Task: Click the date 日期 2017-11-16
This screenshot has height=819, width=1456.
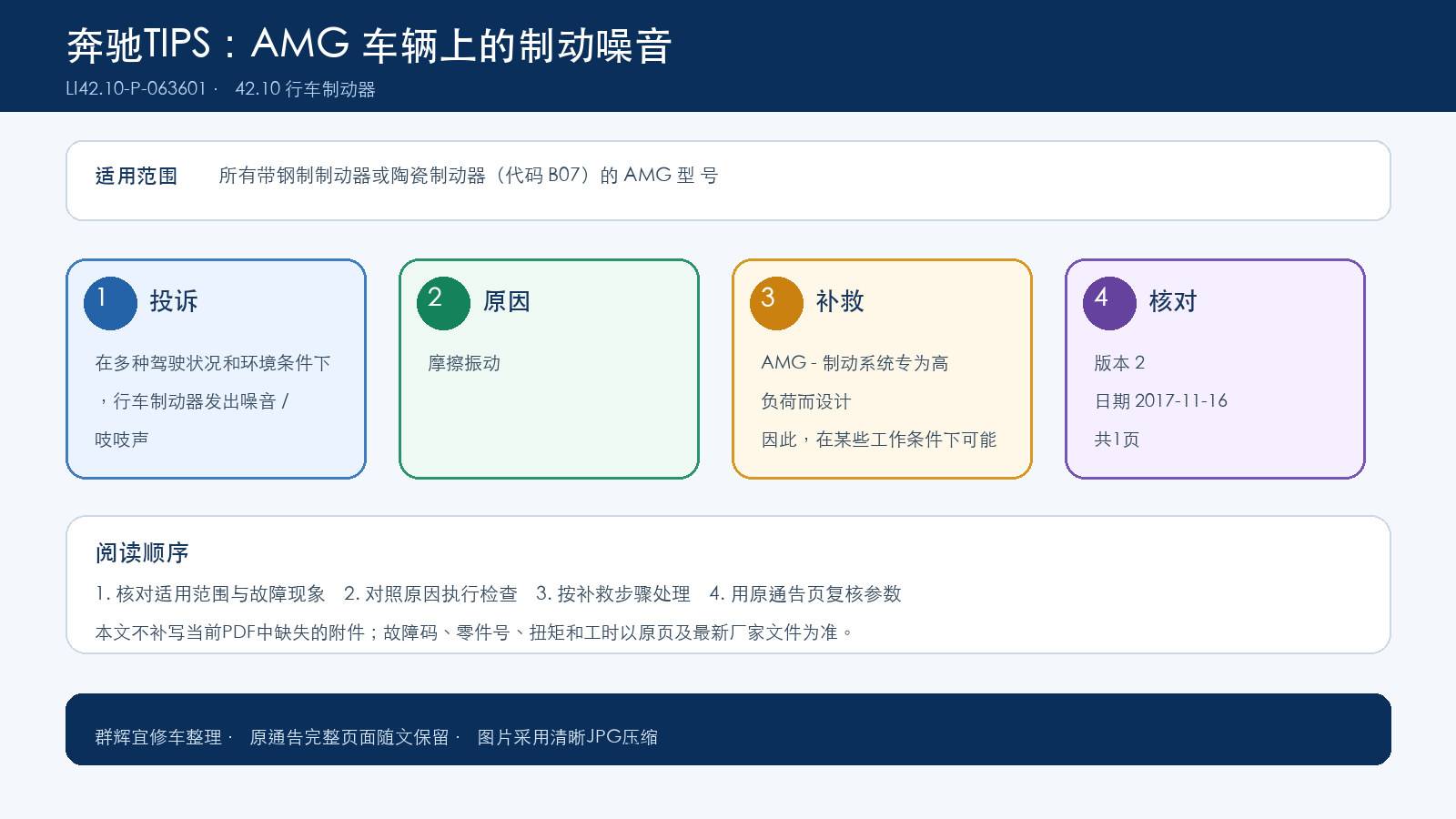Action: (x=1161, y=401)
